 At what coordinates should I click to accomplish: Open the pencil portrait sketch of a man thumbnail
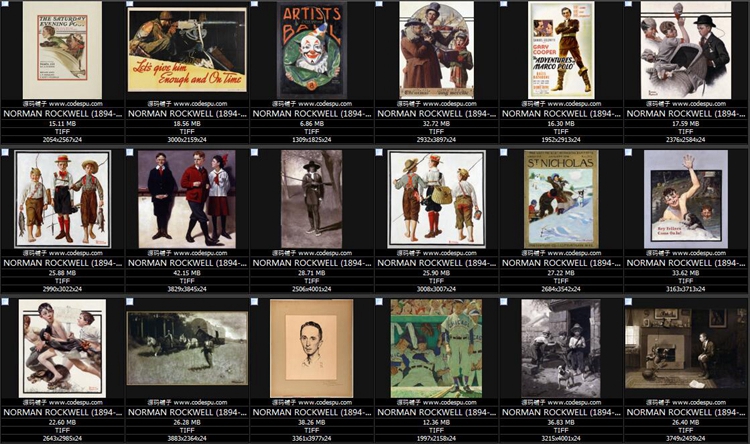(x=312, y=348)
